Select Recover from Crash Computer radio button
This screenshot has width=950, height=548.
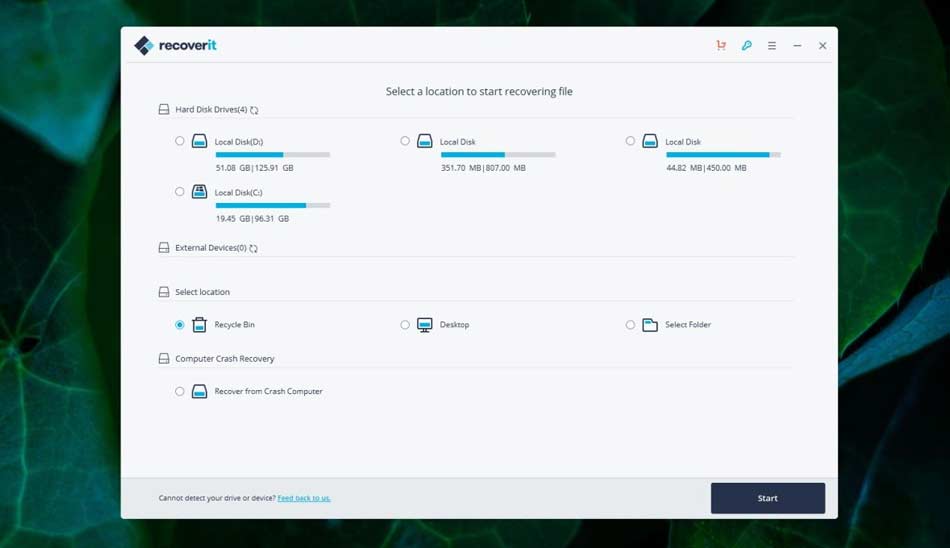click(x=179, y=391)
